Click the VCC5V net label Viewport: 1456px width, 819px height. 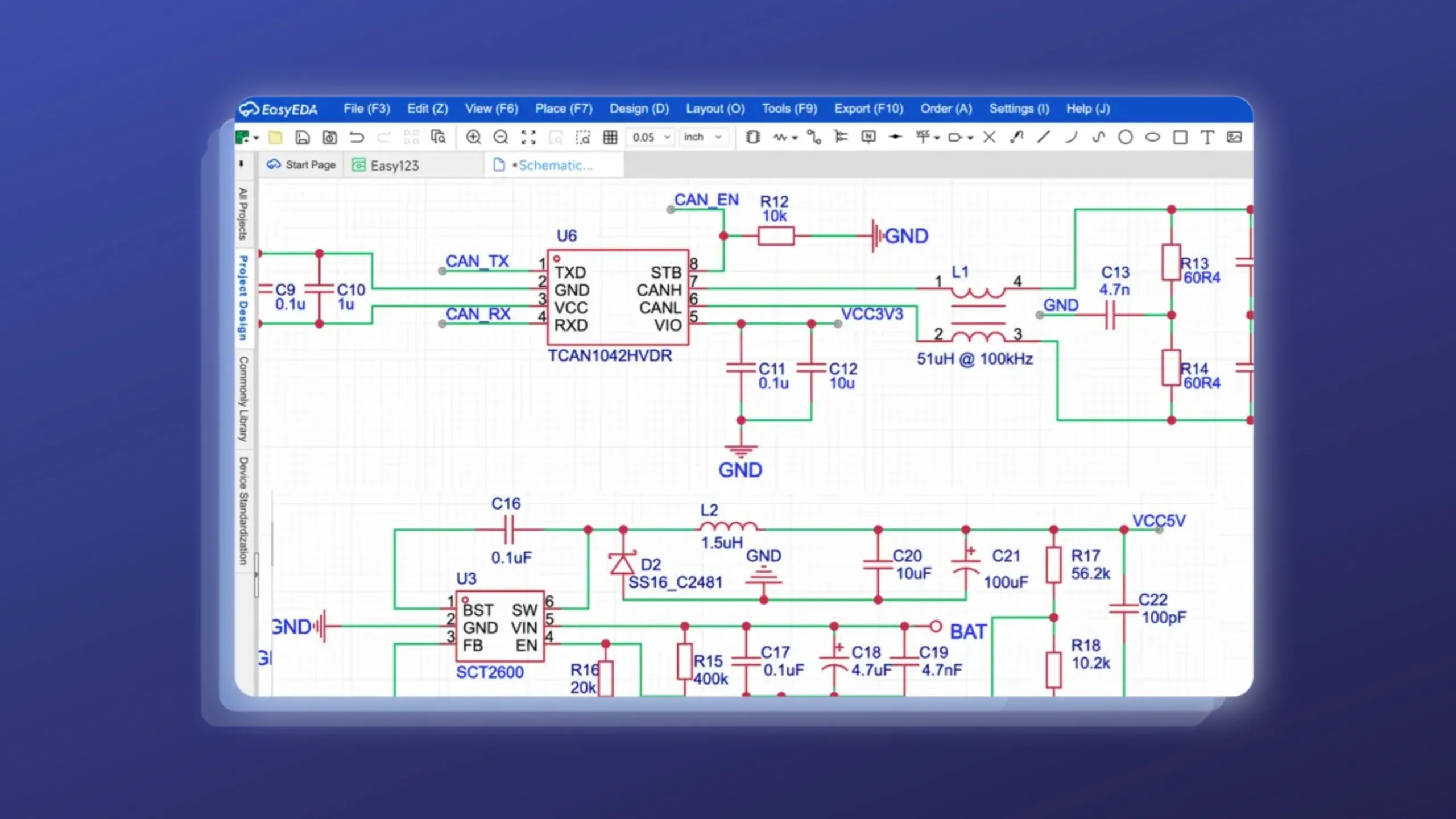(1159, 520)
